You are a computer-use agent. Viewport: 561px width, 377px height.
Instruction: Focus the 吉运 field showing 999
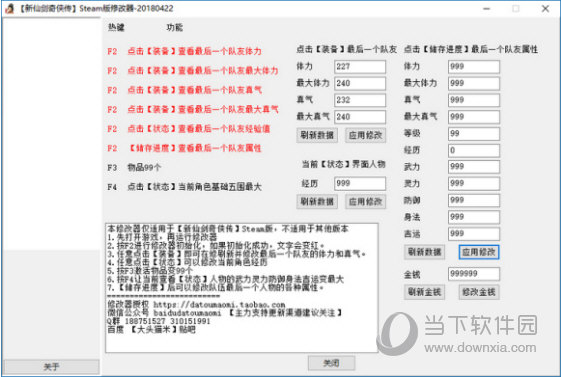click(474, 234)
